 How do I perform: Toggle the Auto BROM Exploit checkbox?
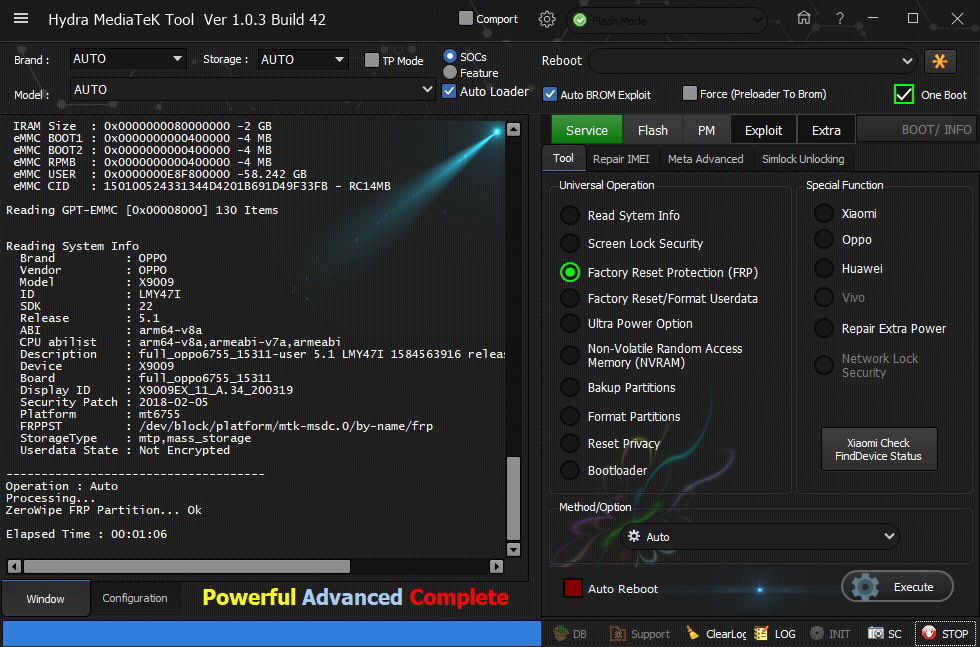coord(550,94)
